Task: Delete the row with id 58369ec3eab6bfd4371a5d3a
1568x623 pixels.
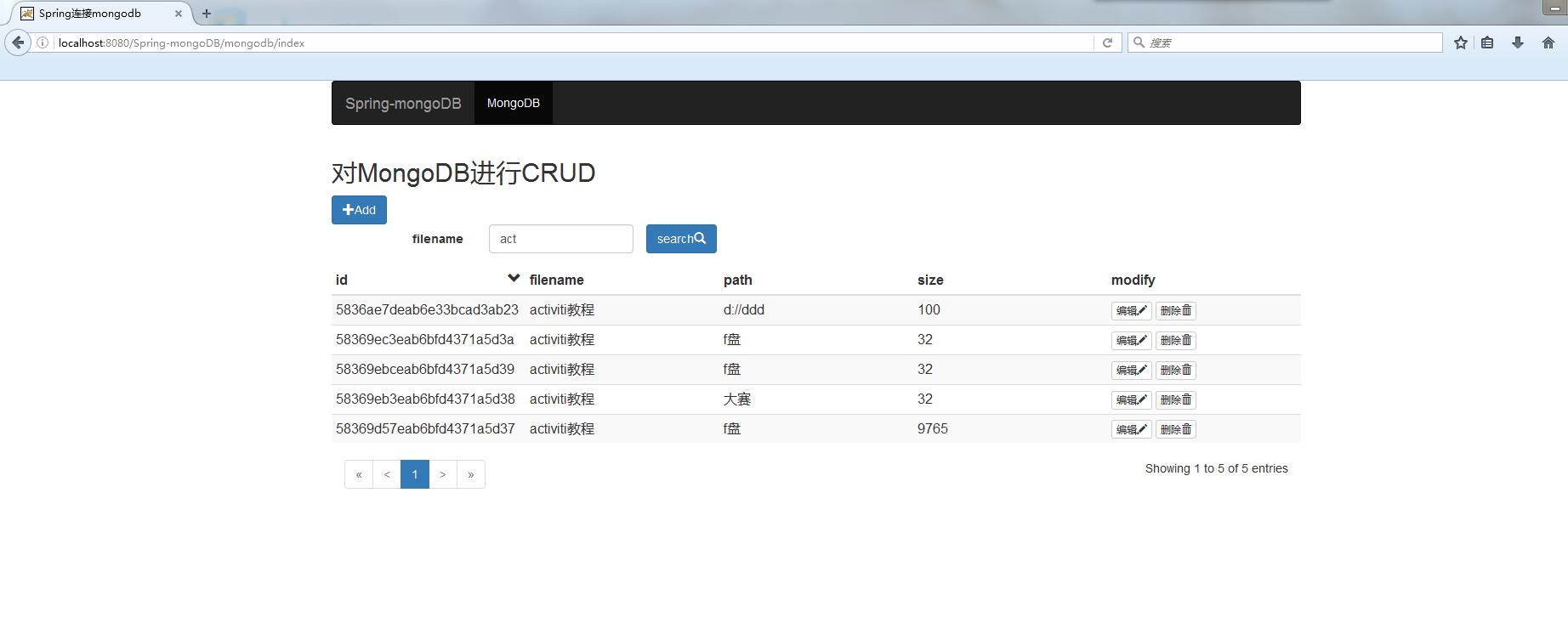Action: tap(1176, 340)
